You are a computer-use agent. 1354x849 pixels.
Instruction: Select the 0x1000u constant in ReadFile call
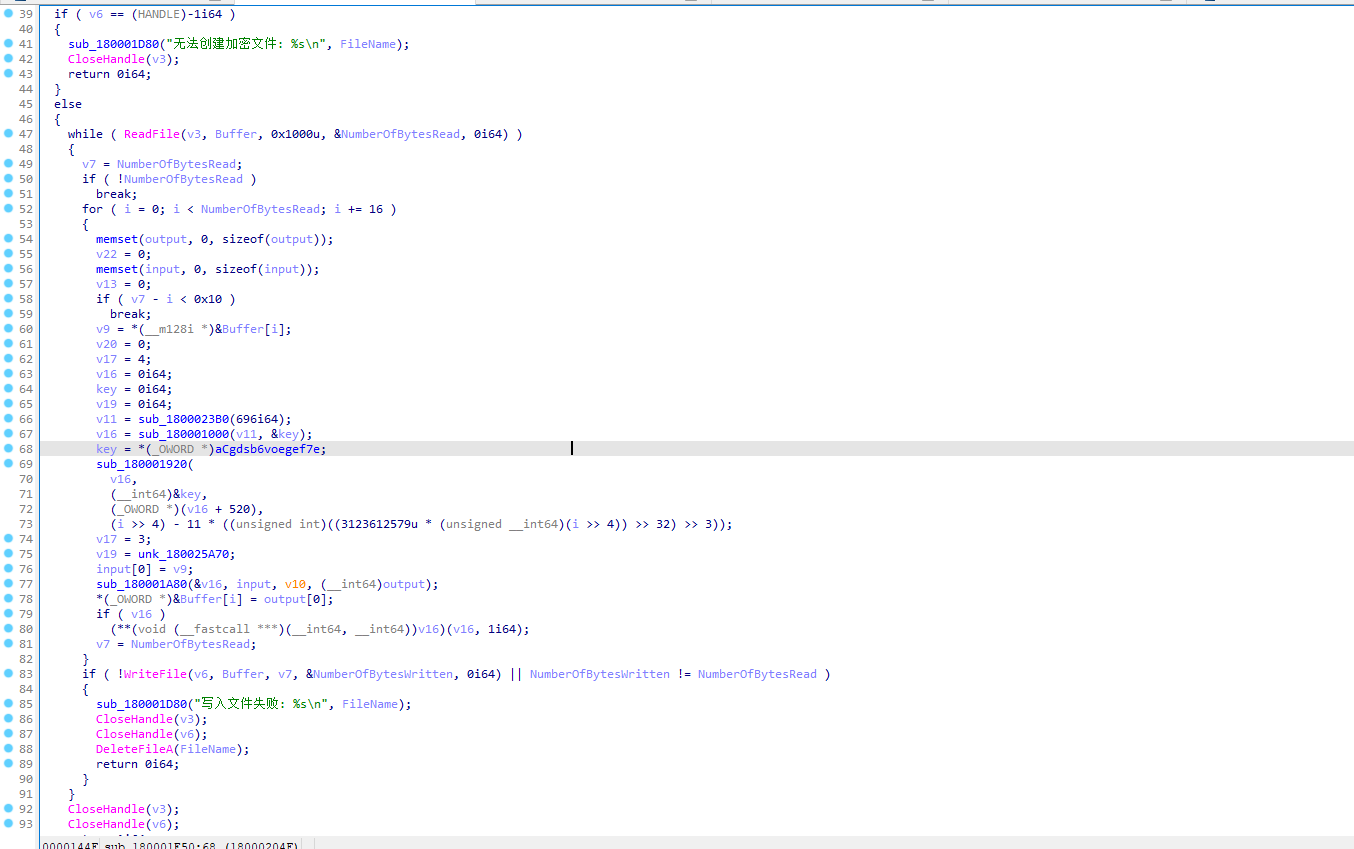295,134
